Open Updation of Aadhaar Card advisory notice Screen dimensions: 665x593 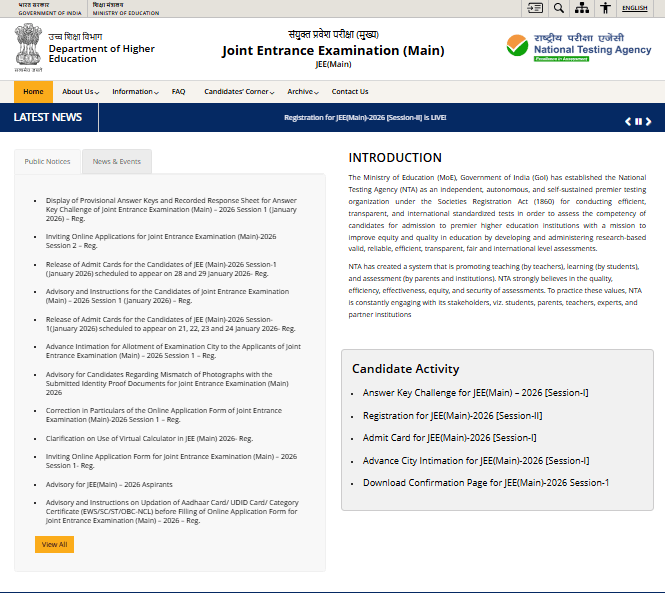[x=172, y=512]
